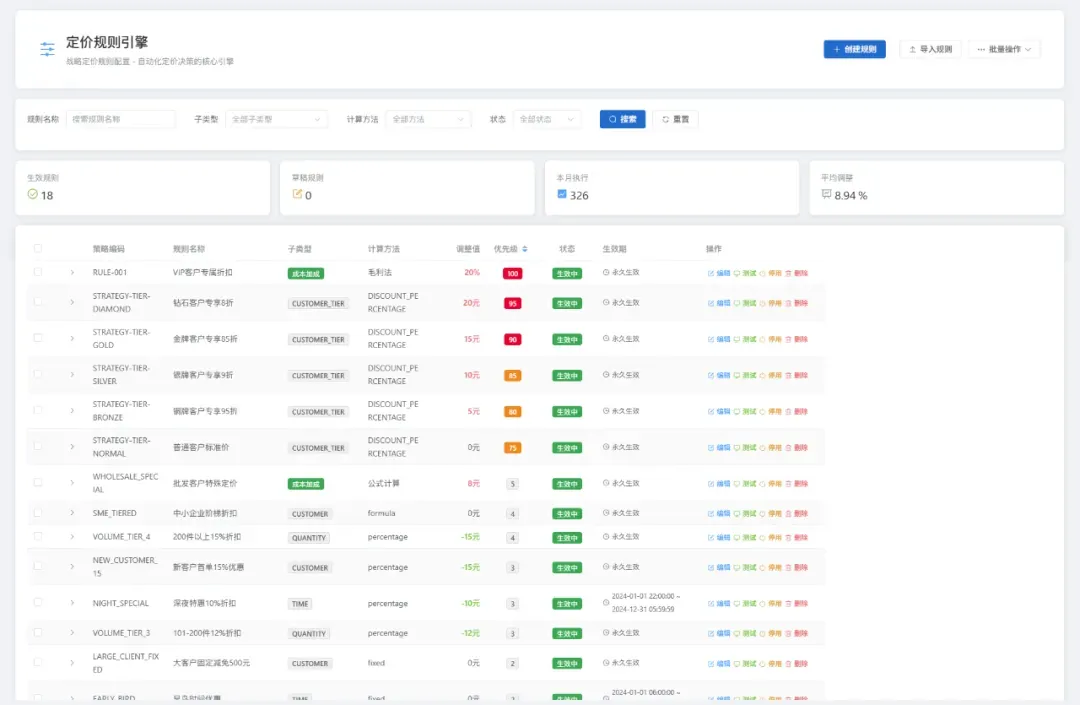Click 删除 for STRATEGY-TIER-BRONZE row

click(797, 411)
